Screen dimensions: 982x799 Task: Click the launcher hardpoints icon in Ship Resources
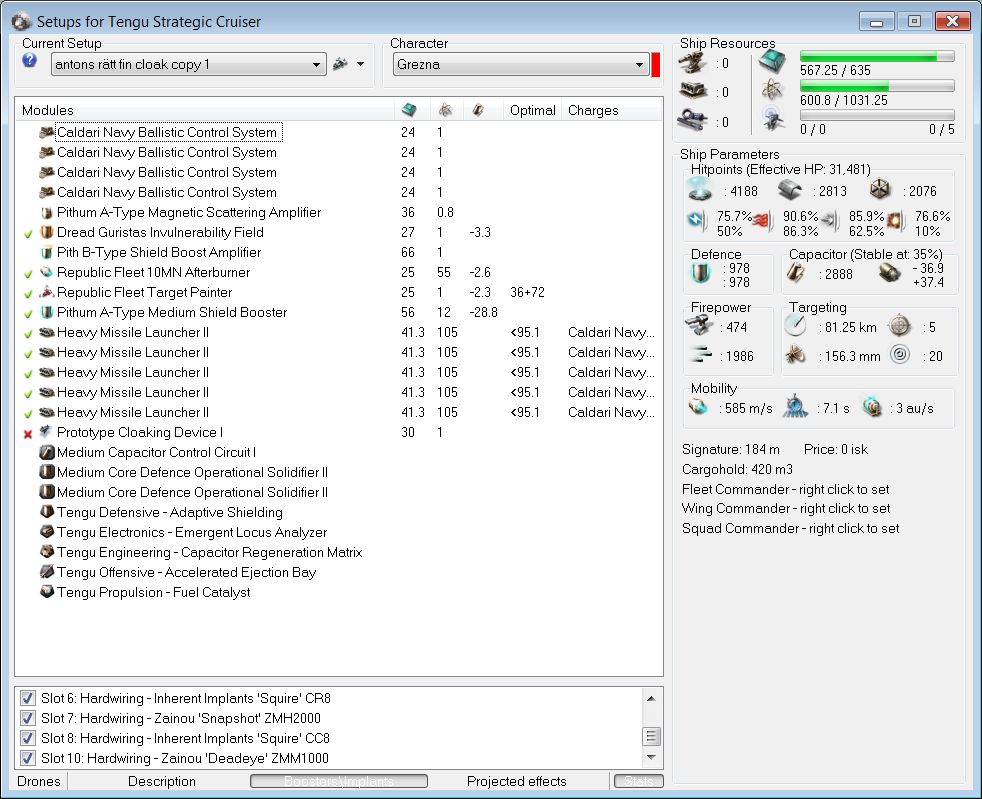coord(693,91)
